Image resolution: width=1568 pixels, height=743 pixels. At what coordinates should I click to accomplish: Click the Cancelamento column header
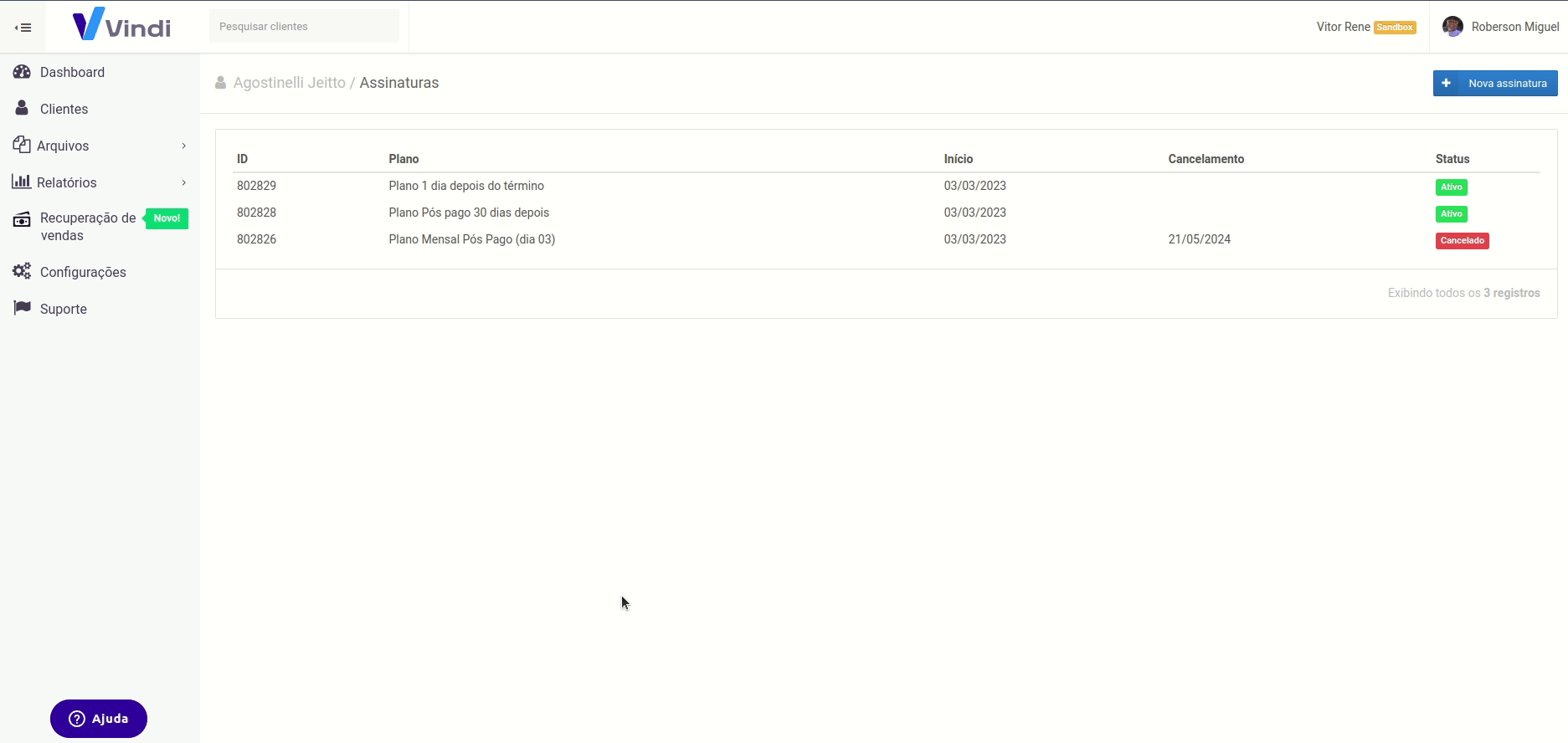click(x=1206, y=159)
